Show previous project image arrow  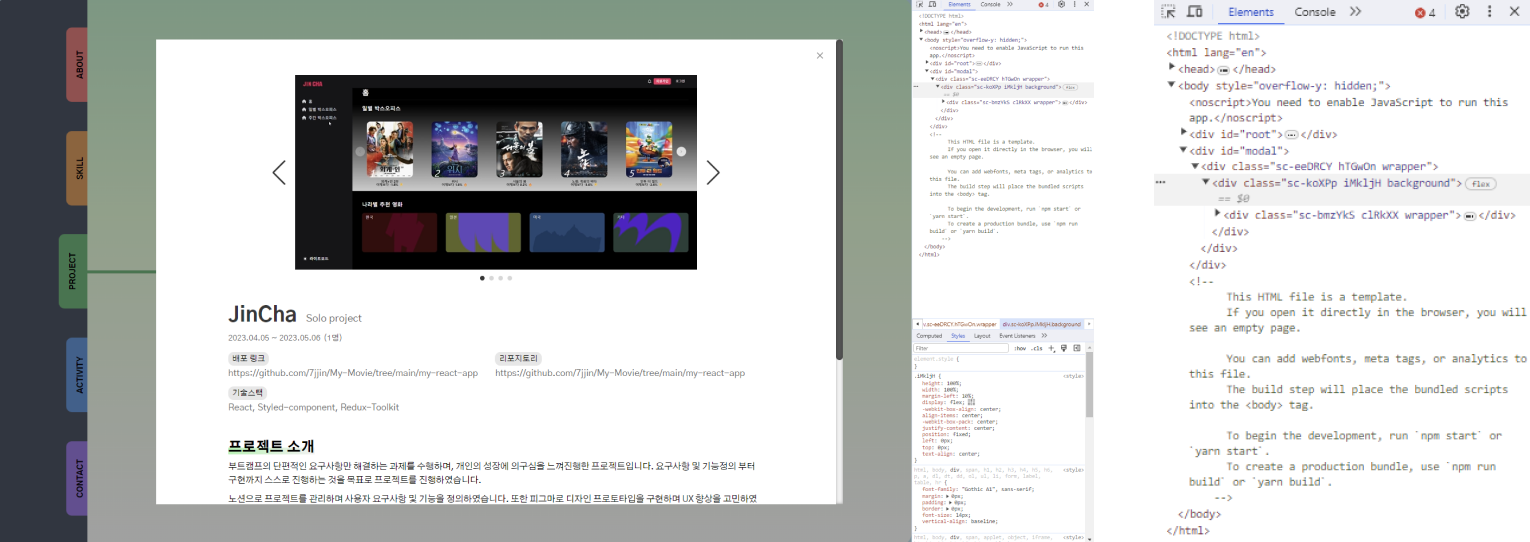tap(279, 172)
